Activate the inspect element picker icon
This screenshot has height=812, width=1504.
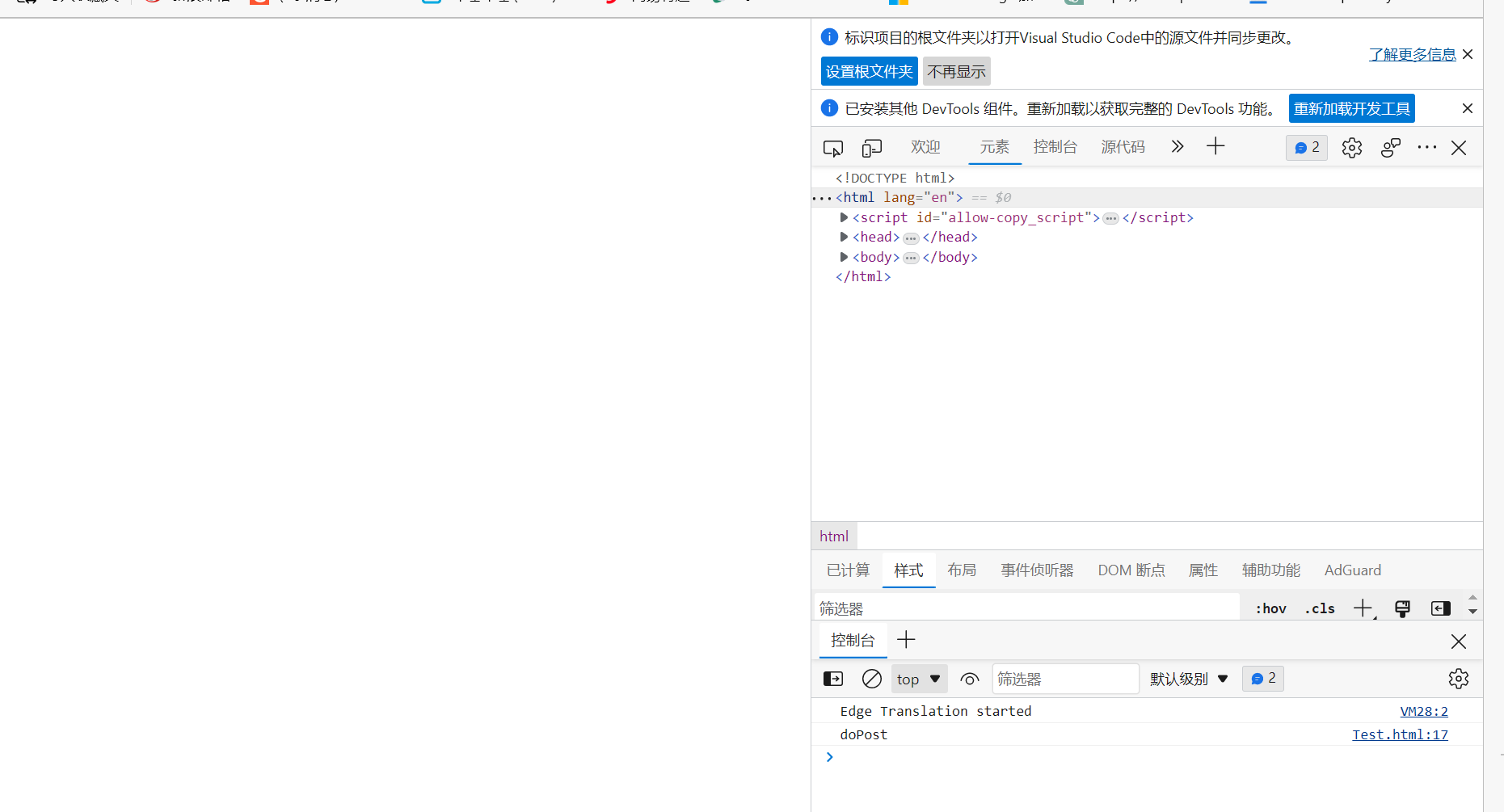(832, 148)
